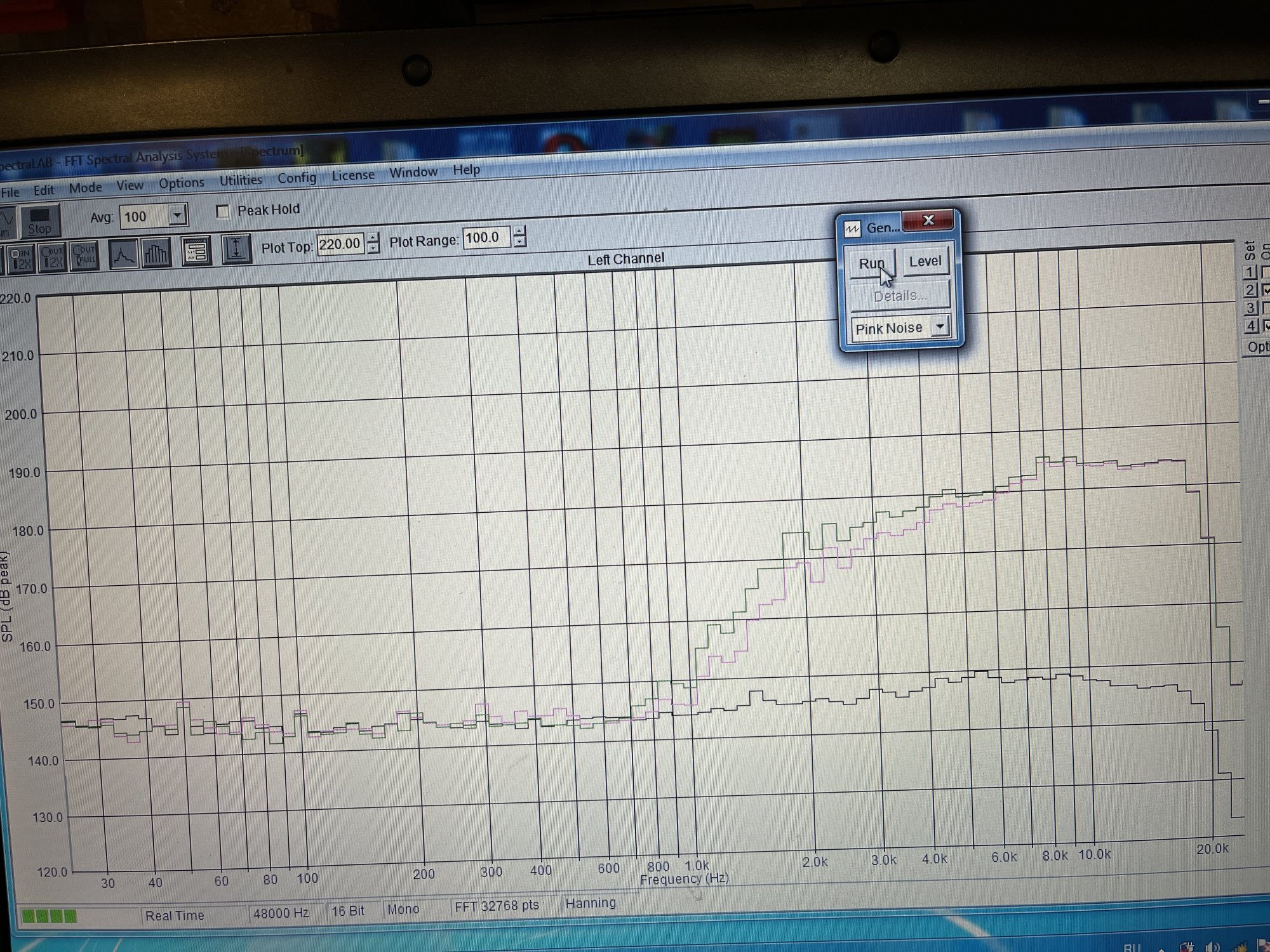The image size is (1270, 952).
Task: Toggle overlay 2 On checkbox
Action: [1265, 289]
